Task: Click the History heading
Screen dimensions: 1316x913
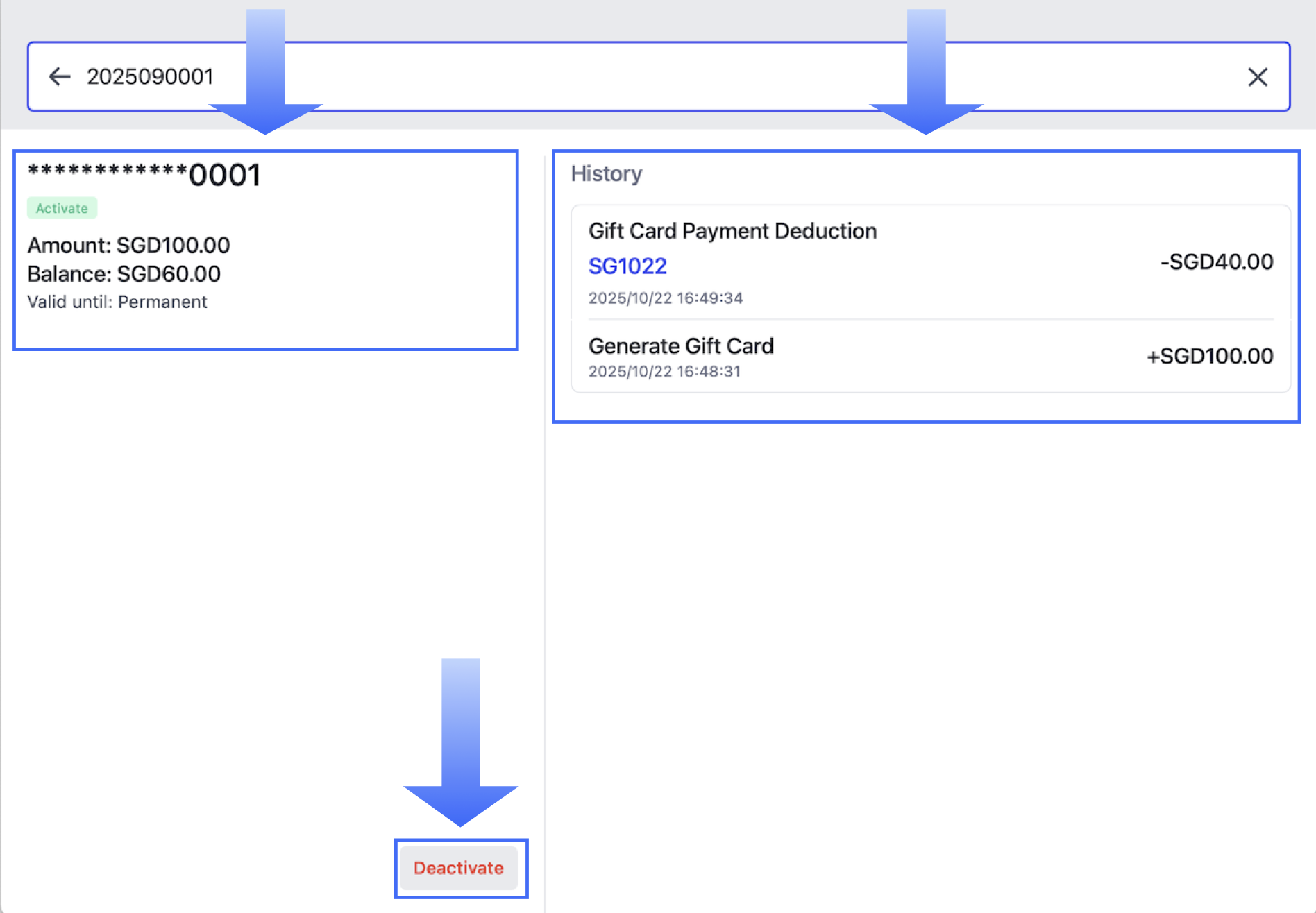Action: [607, 173]
